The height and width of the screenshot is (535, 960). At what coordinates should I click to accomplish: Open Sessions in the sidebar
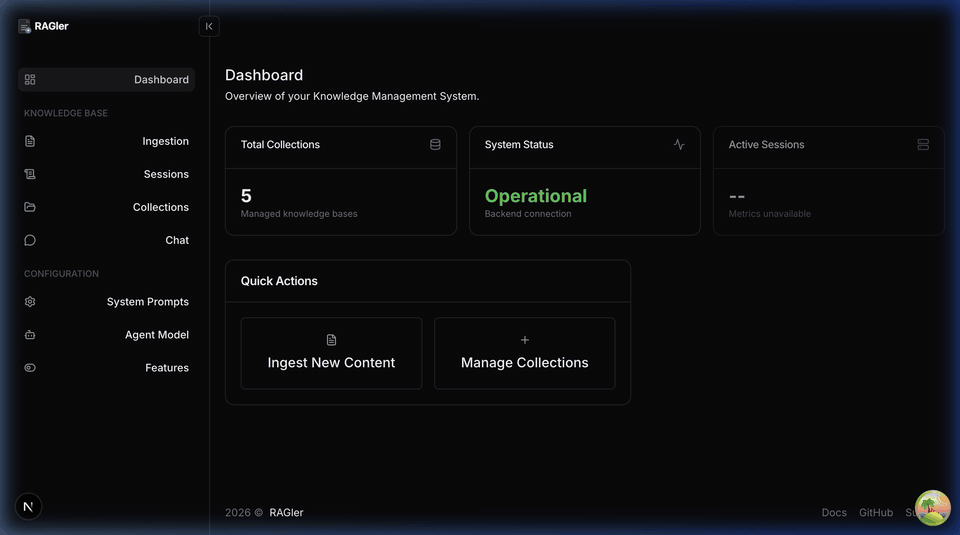(x=107, y=174)
